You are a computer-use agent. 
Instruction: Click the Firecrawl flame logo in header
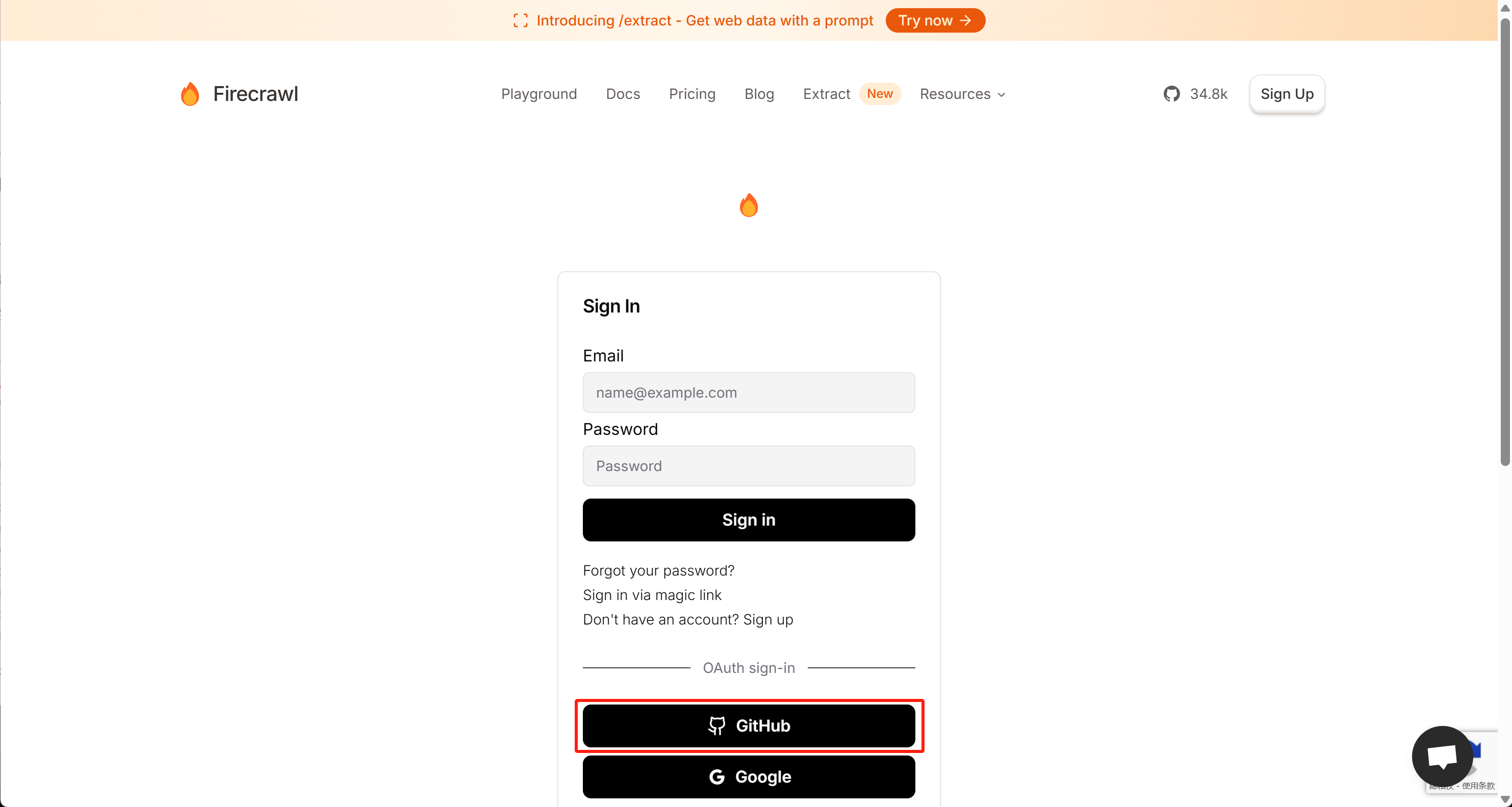tap(190, 94)
